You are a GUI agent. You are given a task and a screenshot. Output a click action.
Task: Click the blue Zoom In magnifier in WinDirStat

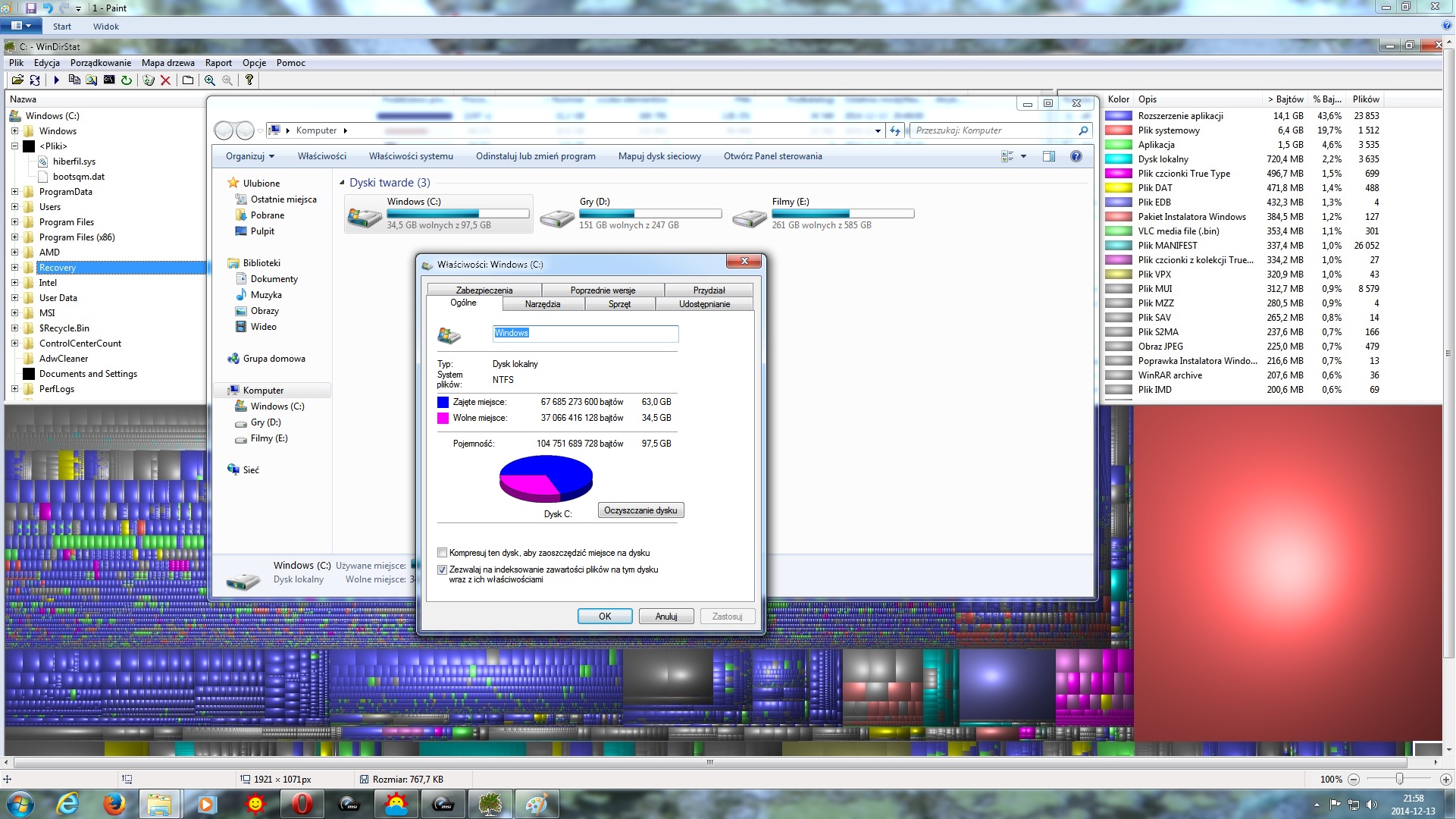click(210, 80)
